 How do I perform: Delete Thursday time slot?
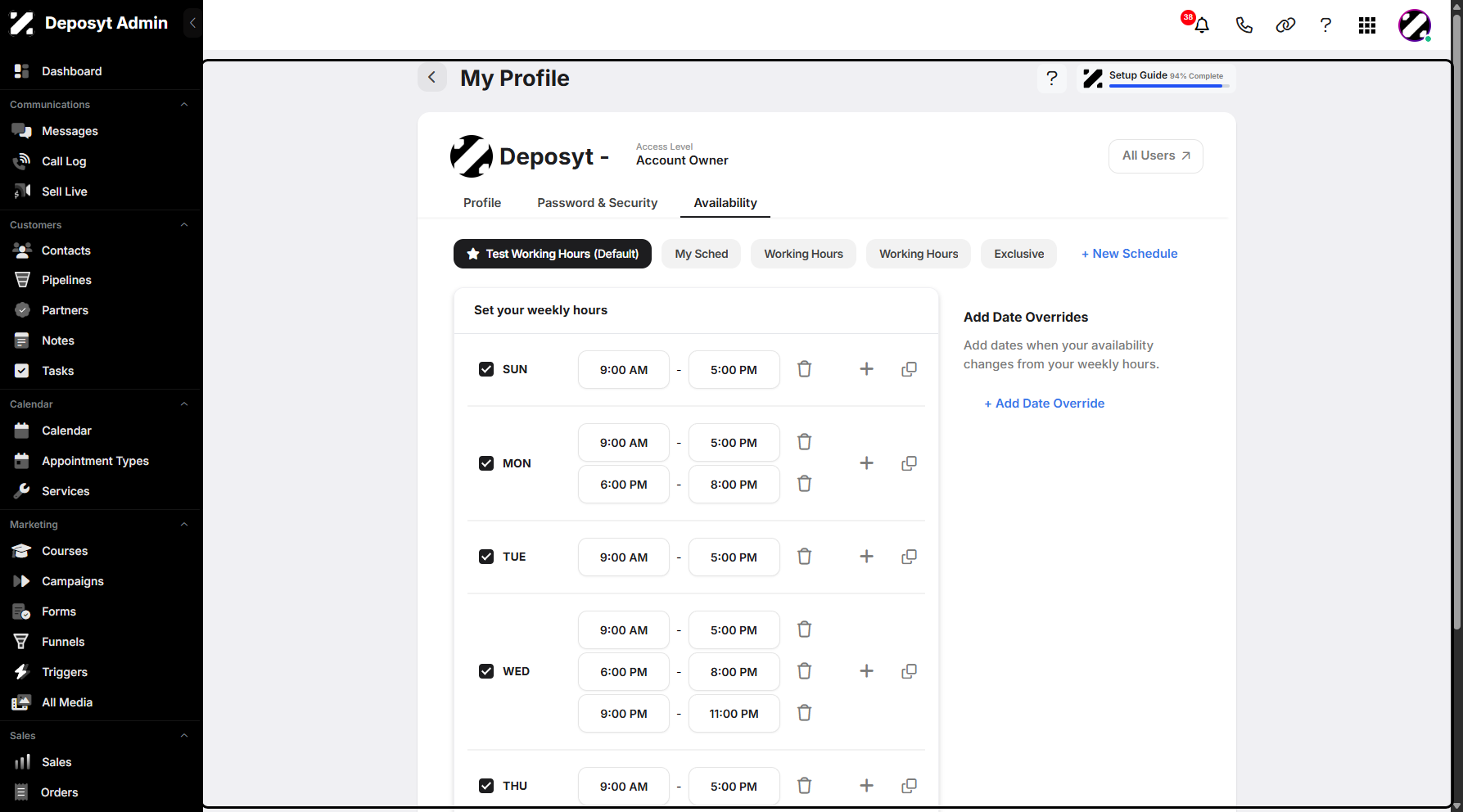[x=805, y=786]
